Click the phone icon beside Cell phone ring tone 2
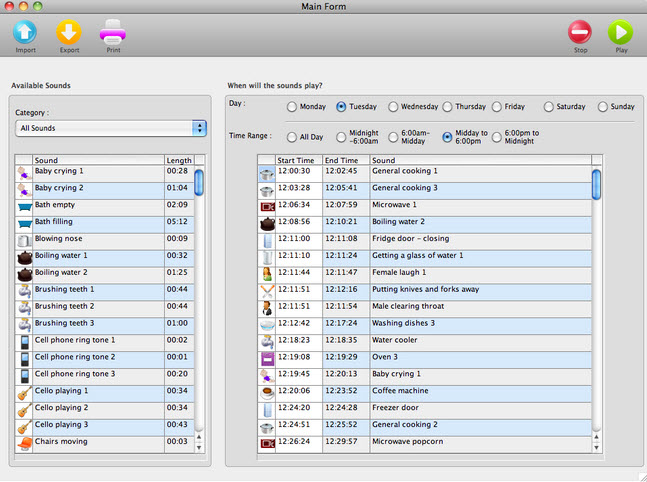This screenshot has height=482, width=647. click(x=24, y=358)
